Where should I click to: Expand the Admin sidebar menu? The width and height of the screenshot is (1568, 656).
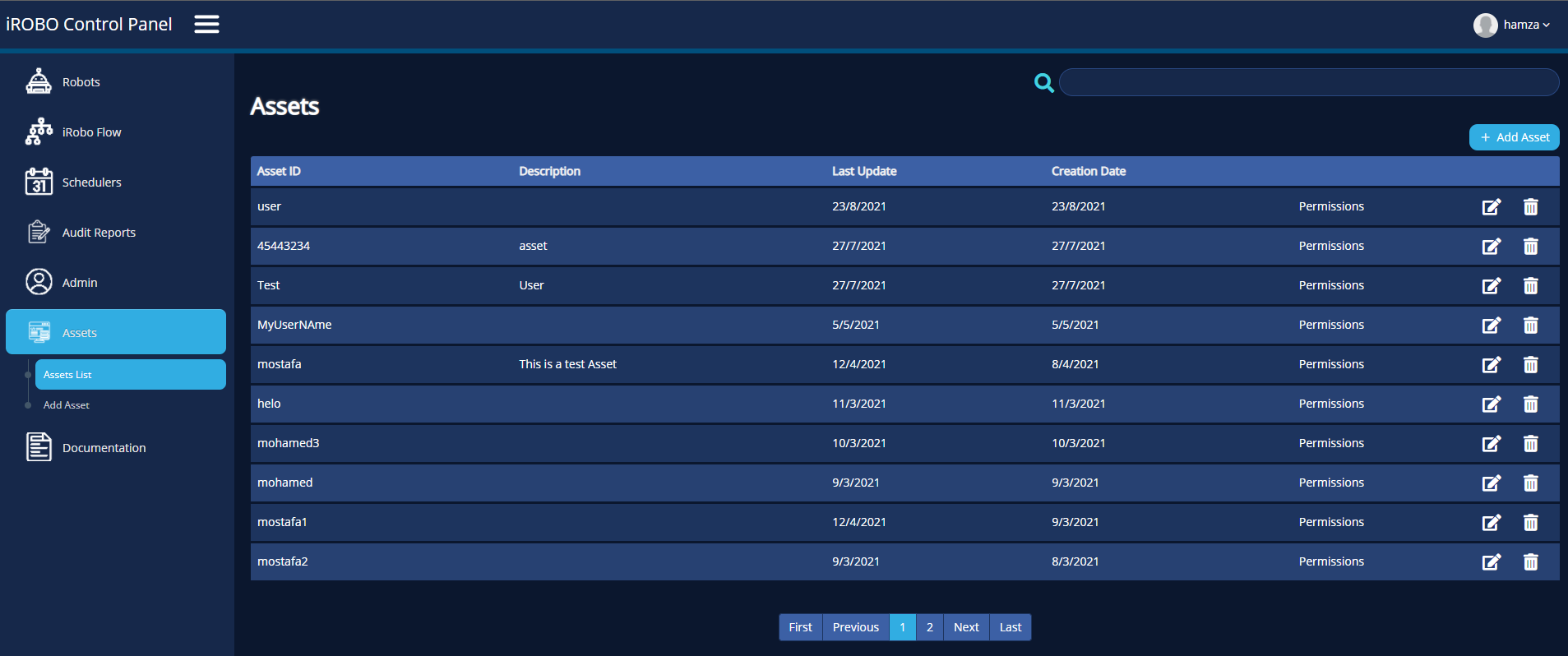pyautogui.click(x=79, y=283)
